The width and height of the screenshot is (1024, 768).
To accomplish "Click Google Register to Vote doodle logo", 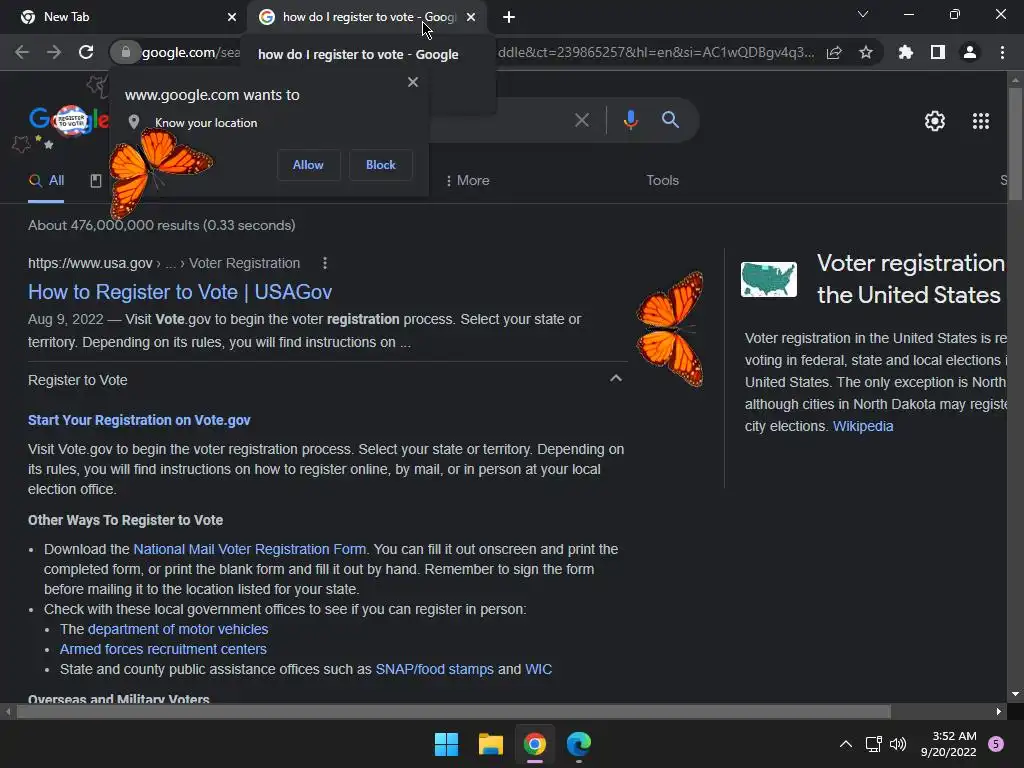I will [69, 120].
